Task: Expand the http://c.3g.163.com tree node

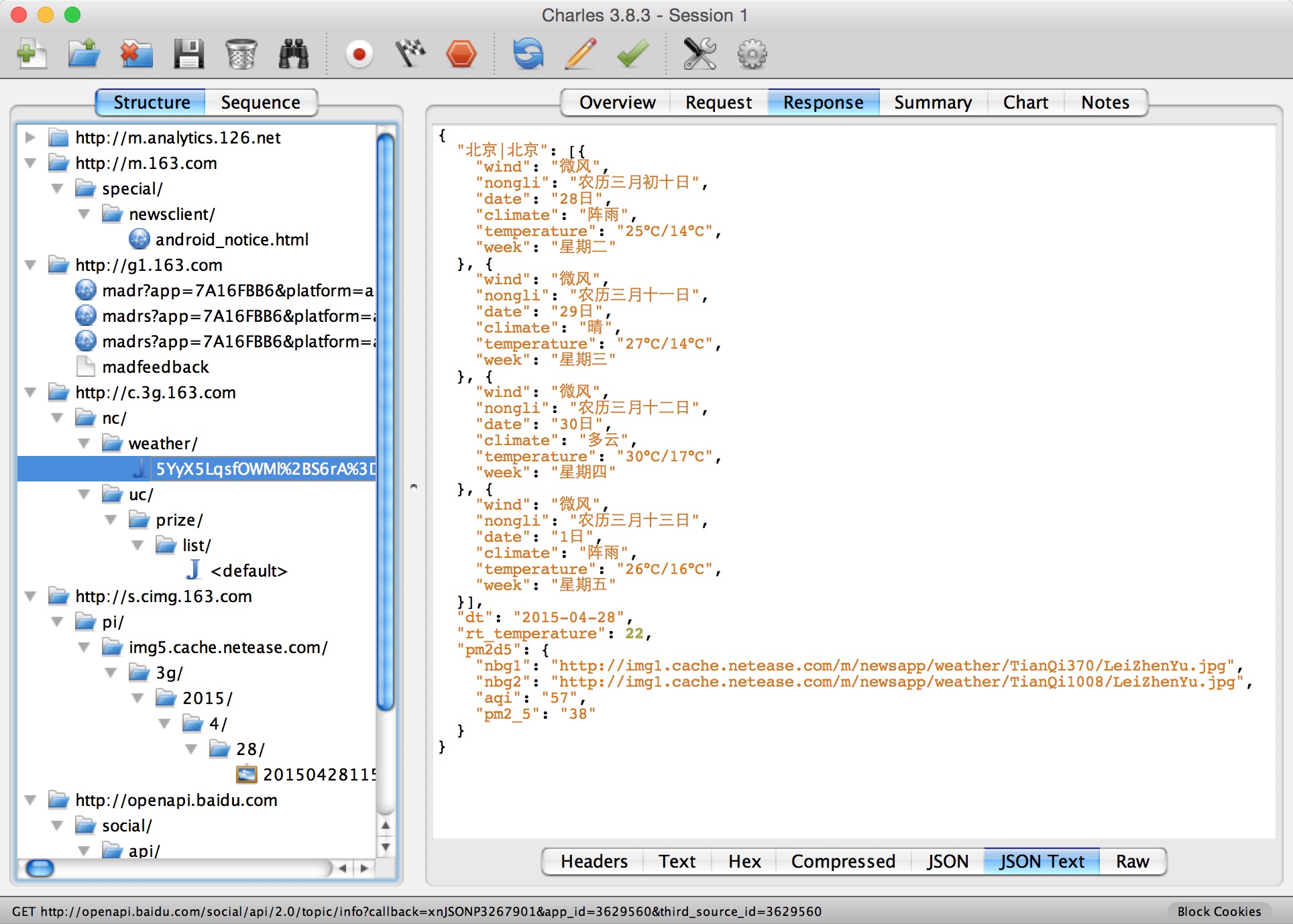Action: click(x=30, y=392)
